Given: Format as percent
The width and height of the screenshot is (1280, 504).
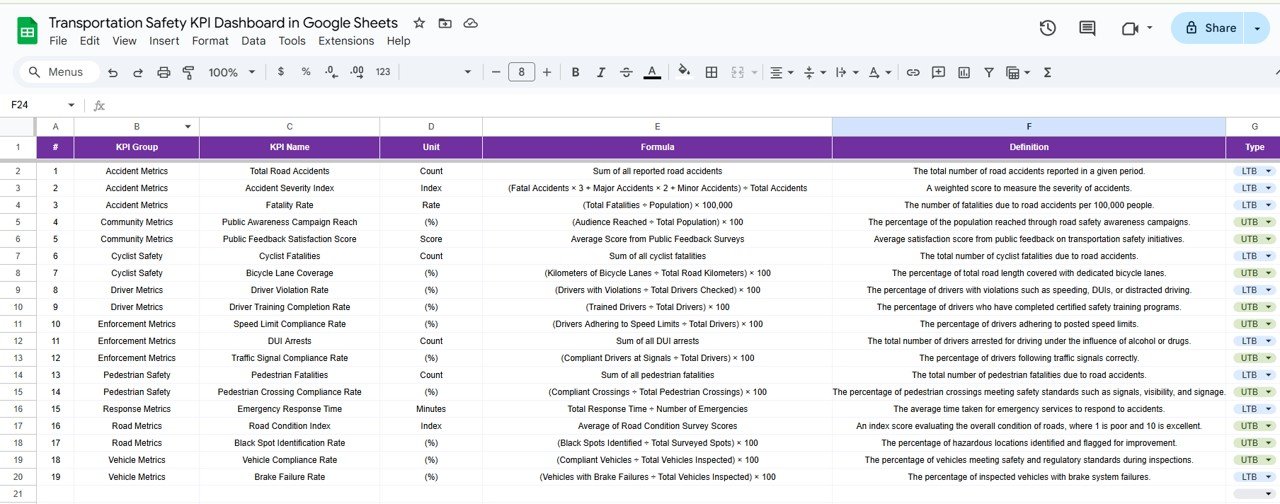Looking at the screenshot, I should [x=306, y=72].
